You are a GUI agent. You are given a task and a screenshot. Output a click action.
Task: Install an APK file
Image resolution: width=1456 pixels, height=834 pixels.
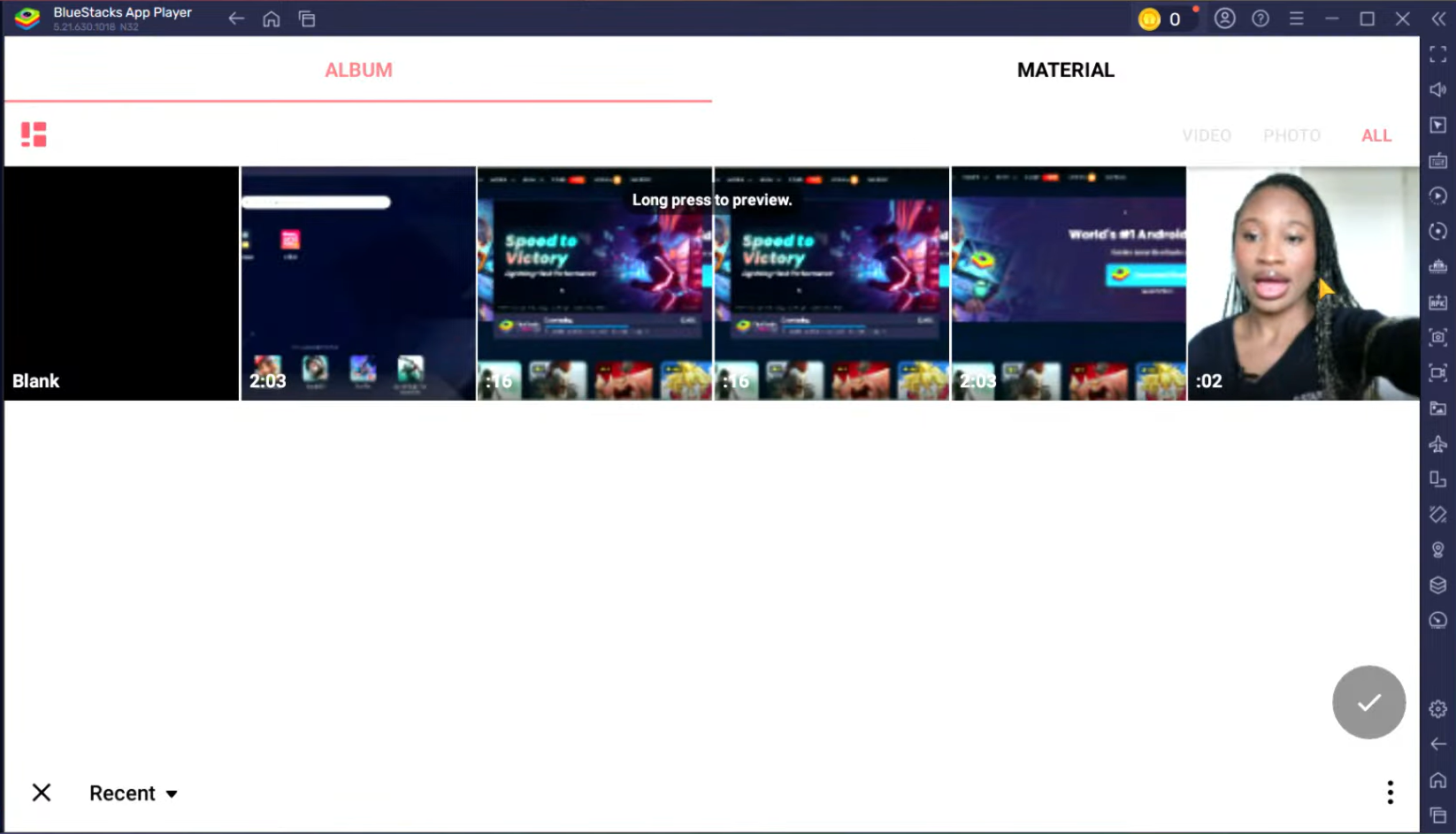point(1438,302)
